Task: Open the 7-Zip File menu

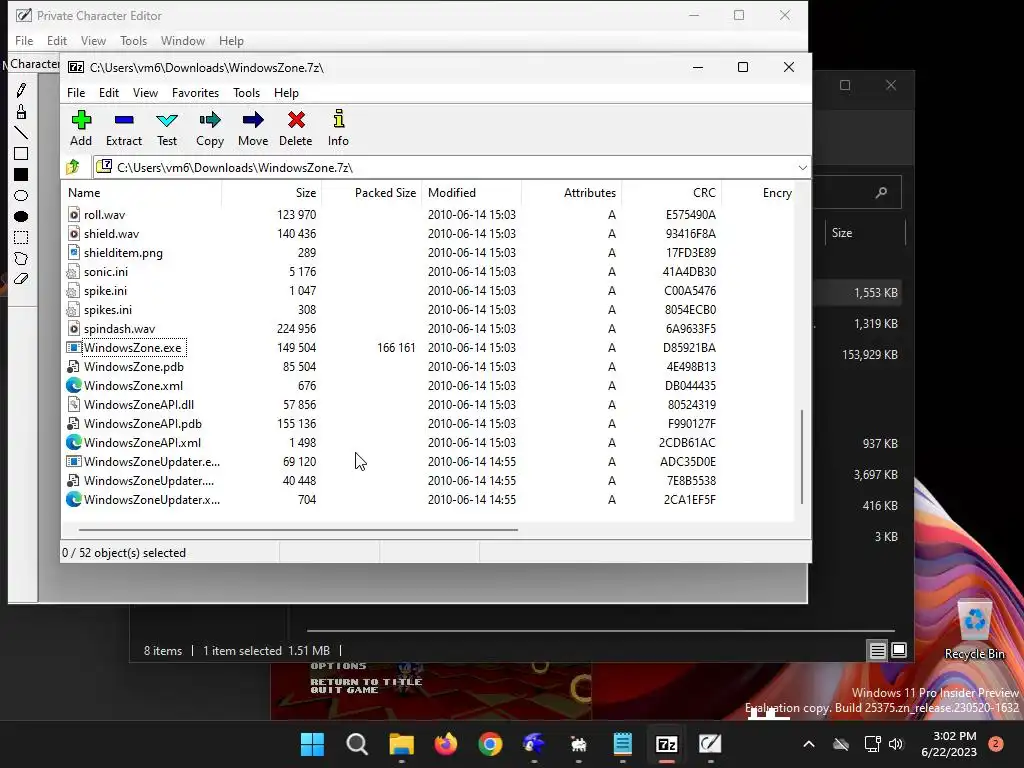Action: pyautogui.click(x=76, y=93)
